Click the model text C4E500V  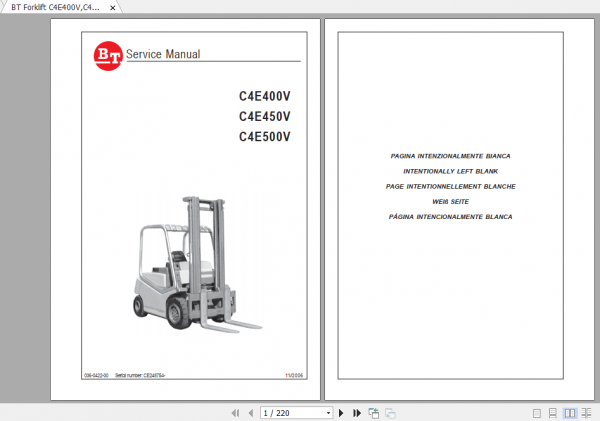[265, 137]
